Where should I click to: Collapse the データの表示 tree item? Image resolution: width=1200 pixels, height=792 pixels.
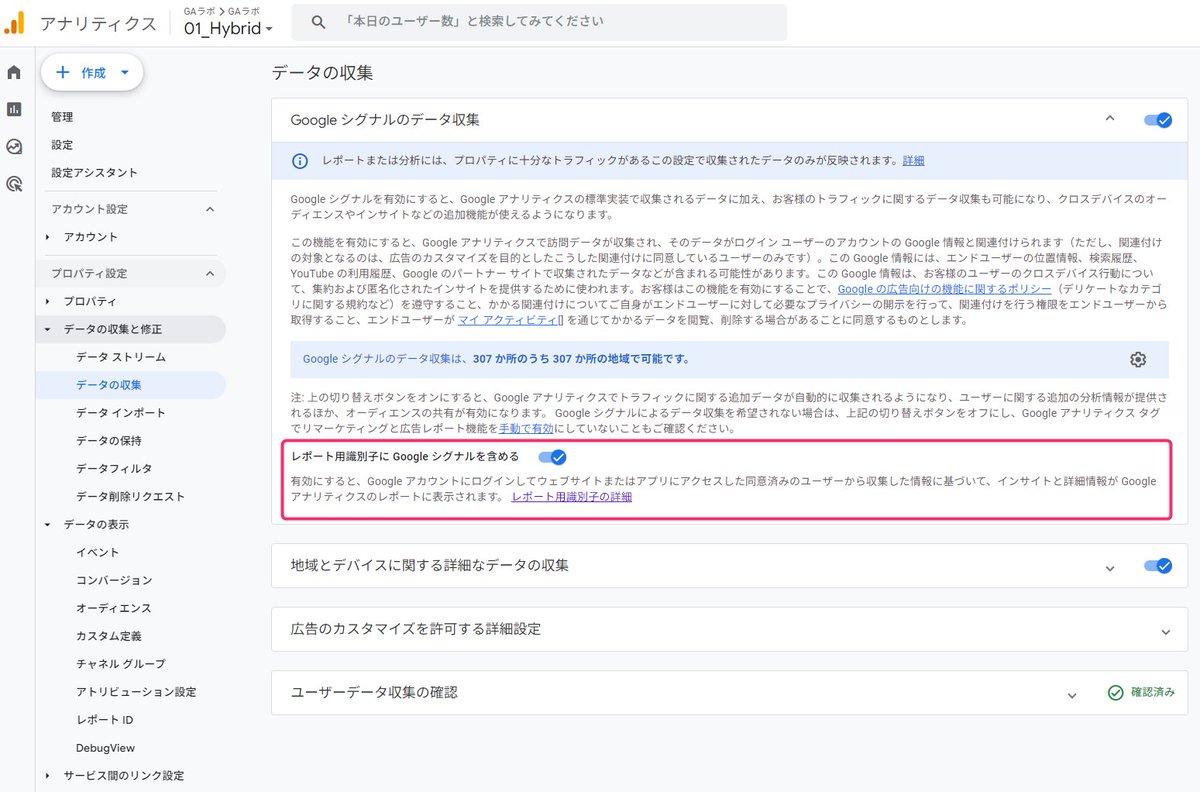[48, 524]
